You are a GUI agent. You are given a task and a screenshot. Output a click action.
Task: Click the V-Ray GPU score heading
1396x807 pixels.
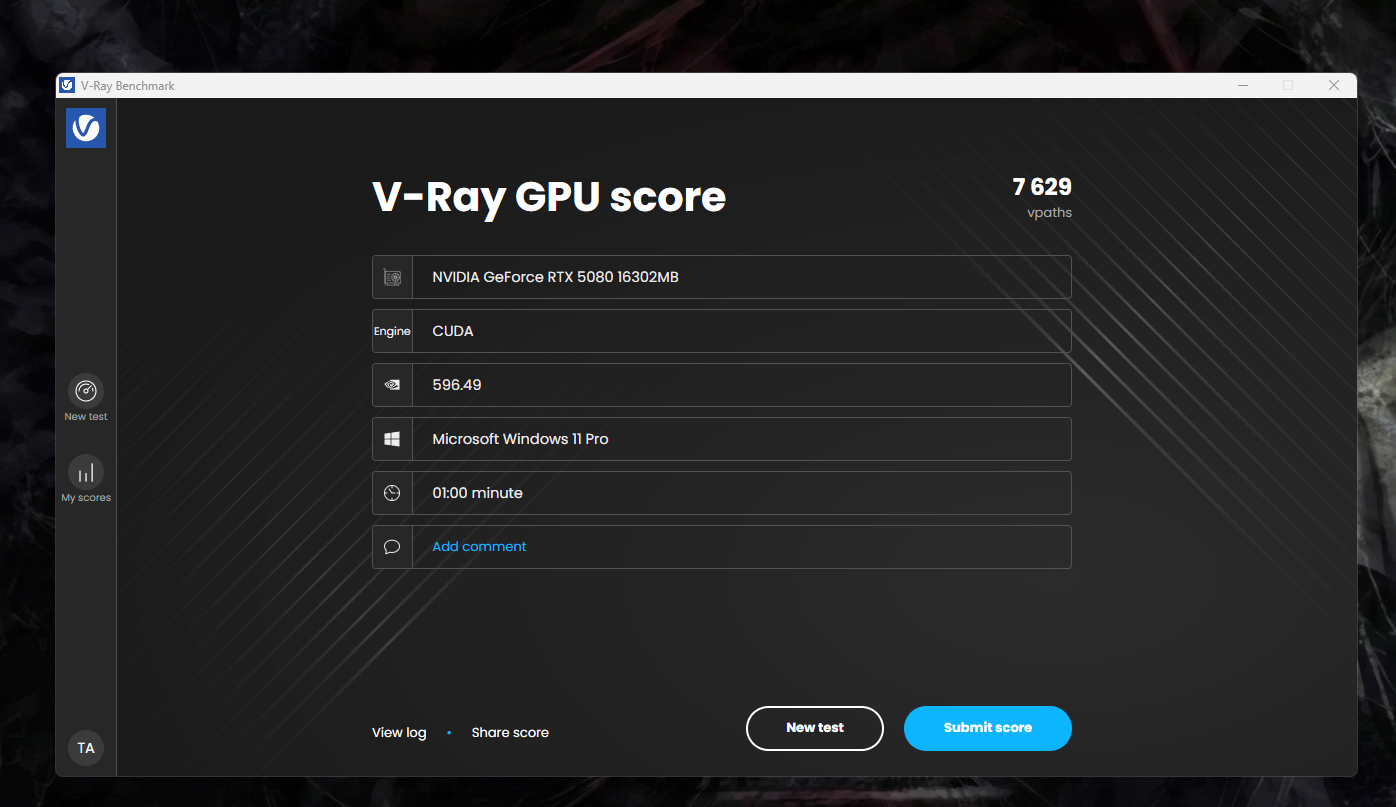[x=549, y=197]
